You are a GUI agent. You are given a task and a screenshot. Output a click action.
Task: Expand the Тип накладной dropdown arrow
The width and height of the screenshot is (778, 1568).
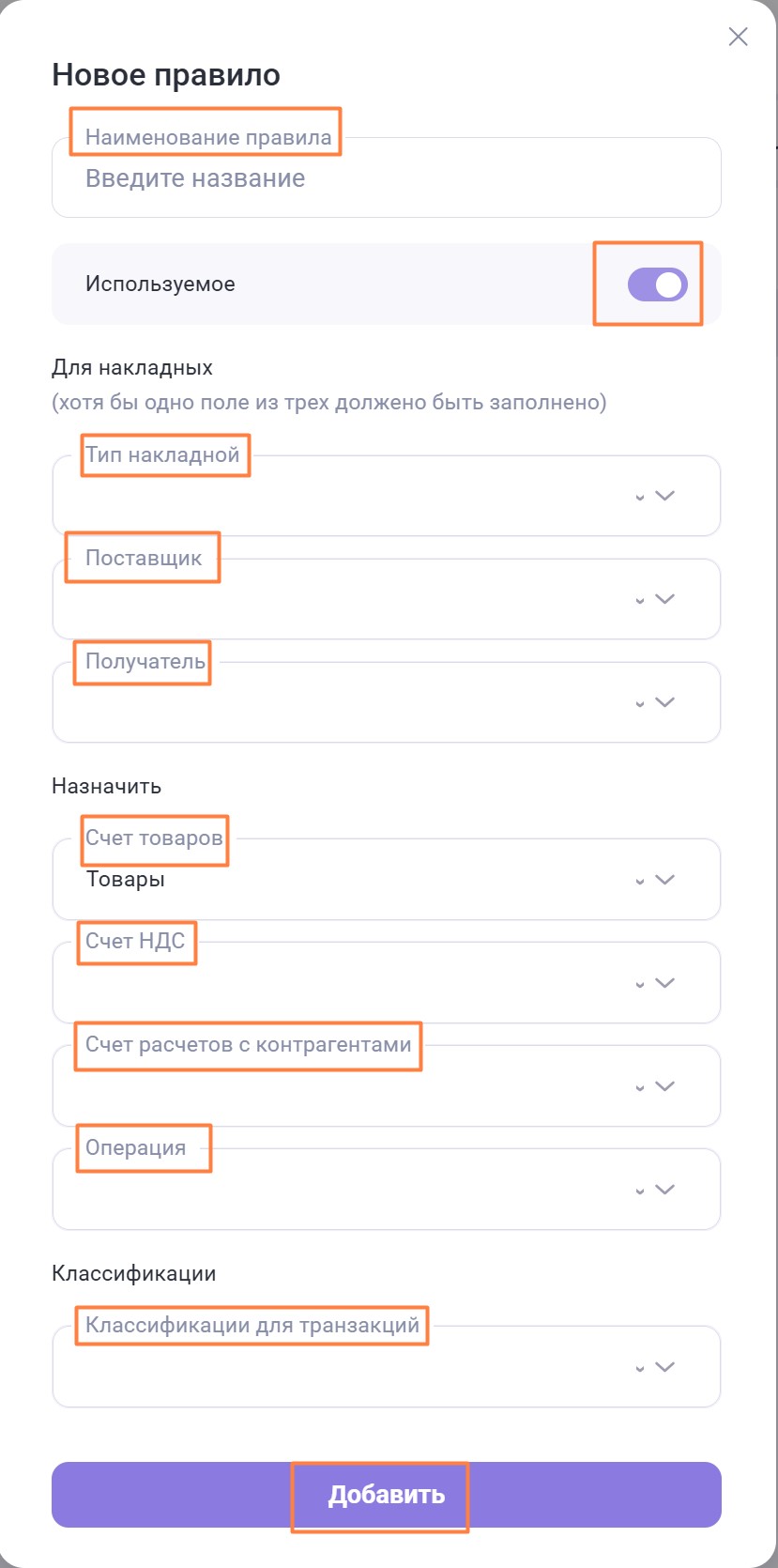[x=664, y=496]
